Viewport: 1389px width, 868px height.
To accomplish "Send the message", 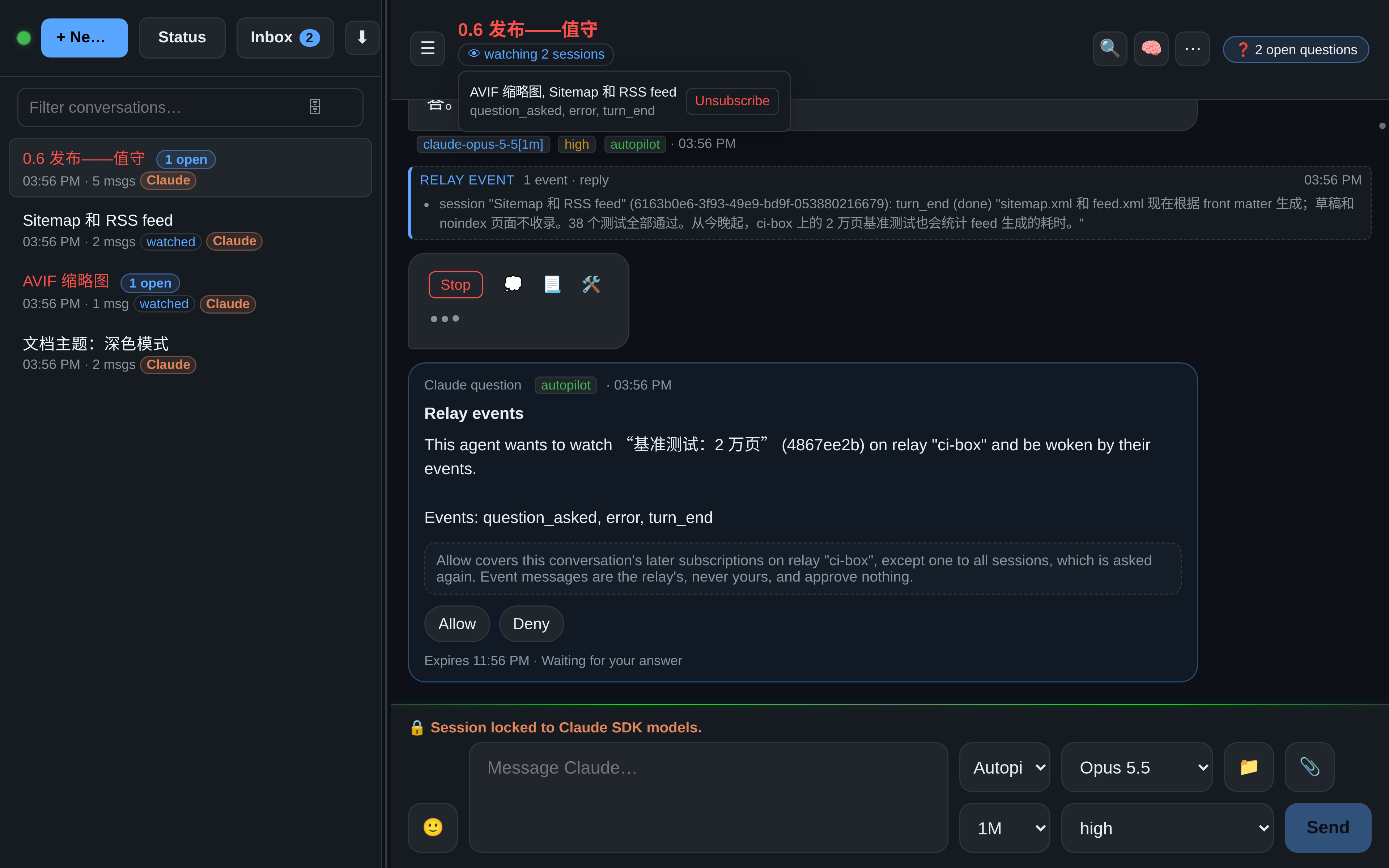I will click(x=1328, y=827).
